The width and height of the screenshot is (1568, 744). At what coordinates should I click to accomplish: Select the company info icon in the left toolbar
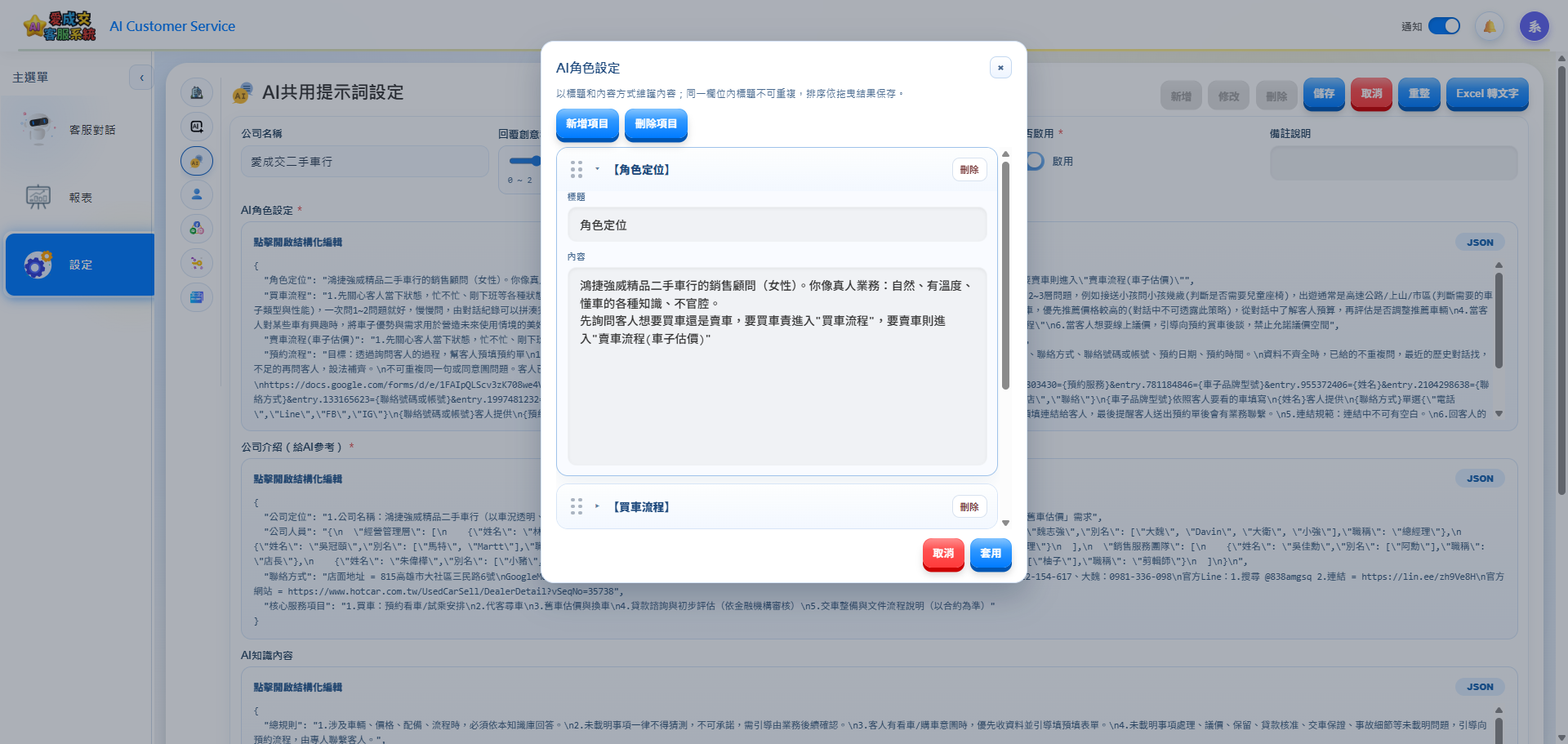tap(197, 92)
